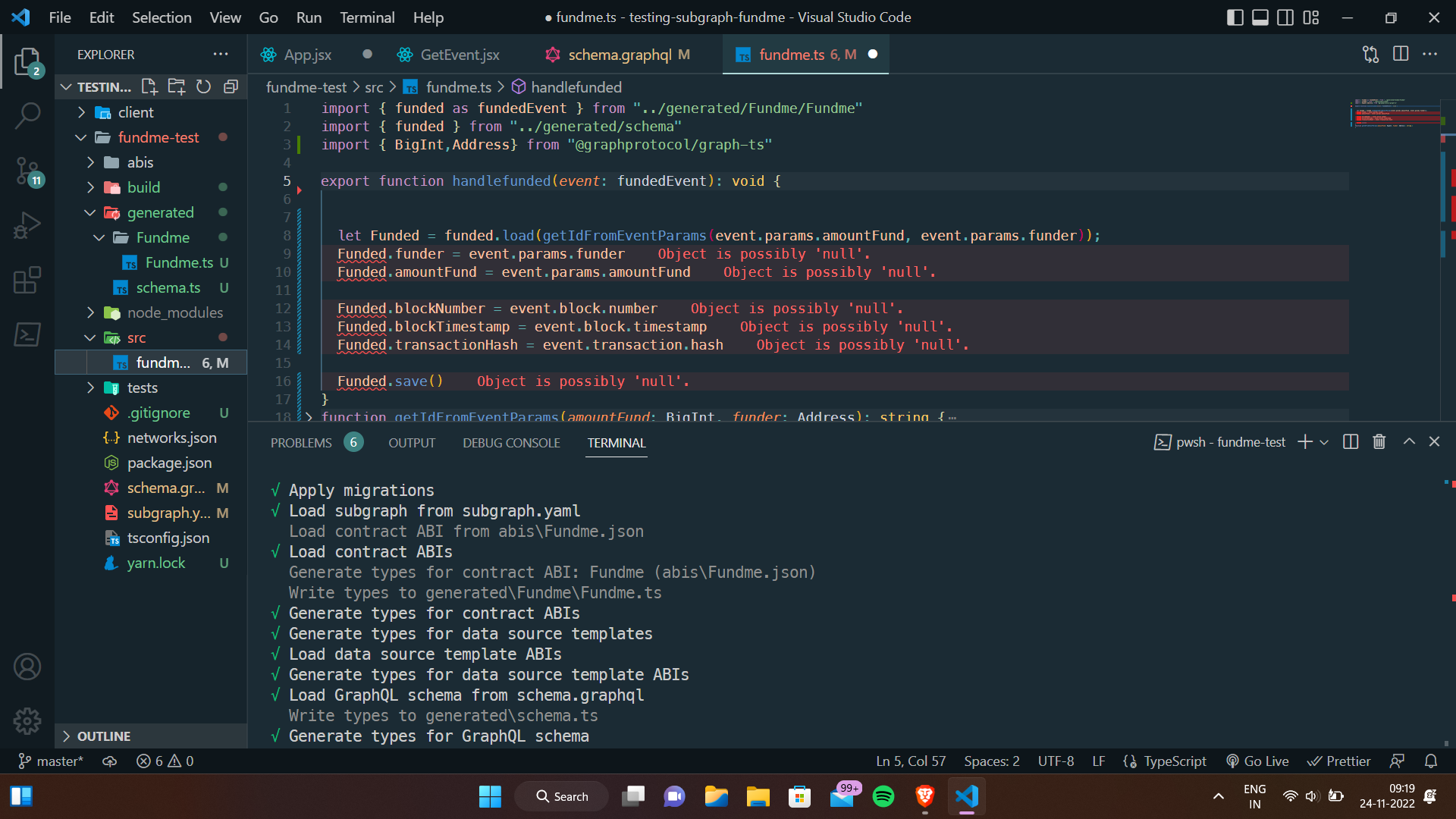Kill the active terminal with trash icon
The width and height of the screenshot is (1456, 819).
point(1378,441)
